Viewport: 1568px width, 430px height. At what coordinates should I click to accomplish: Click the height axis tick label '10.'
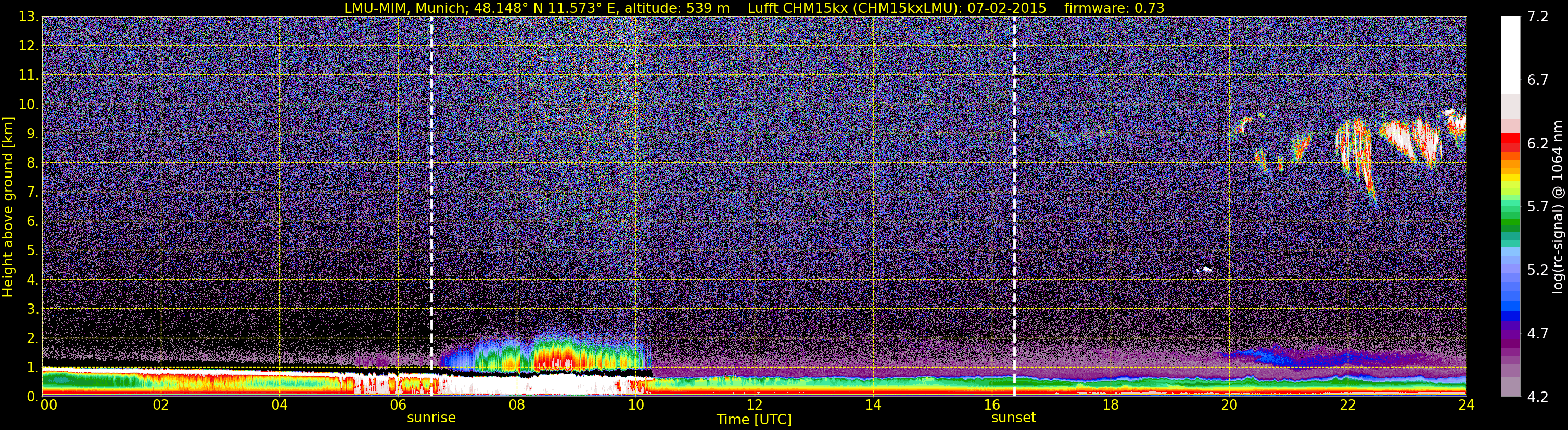28,105
